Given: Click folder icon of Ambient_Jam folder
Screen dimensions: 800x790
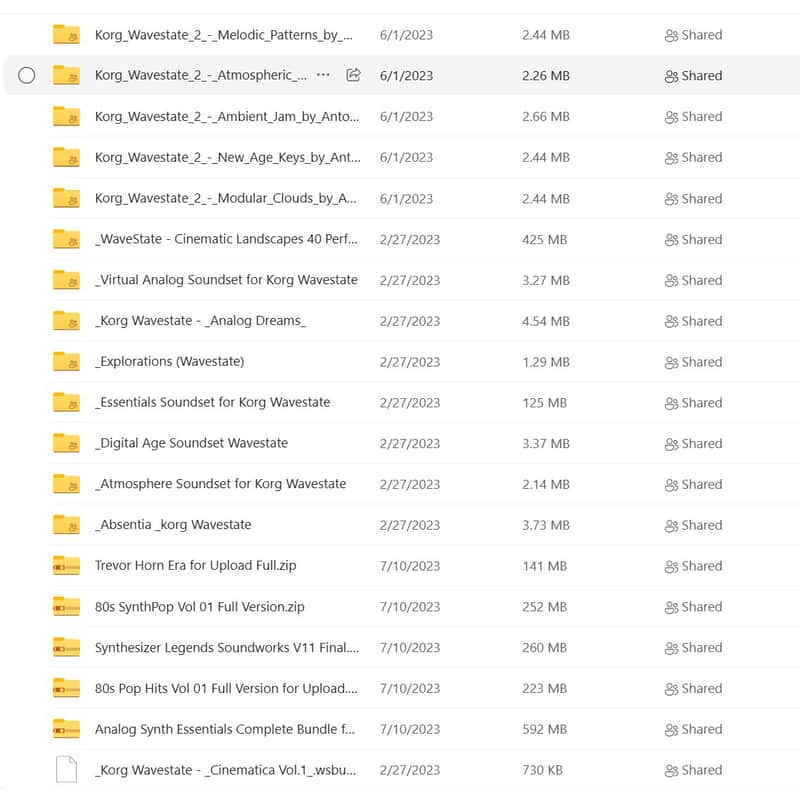Looking at the screenshot, I should [x=66, y=116].
